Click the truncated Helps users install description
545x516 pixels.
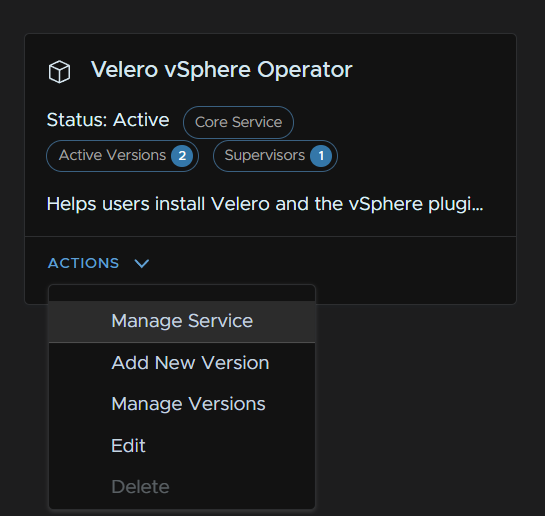265,204
